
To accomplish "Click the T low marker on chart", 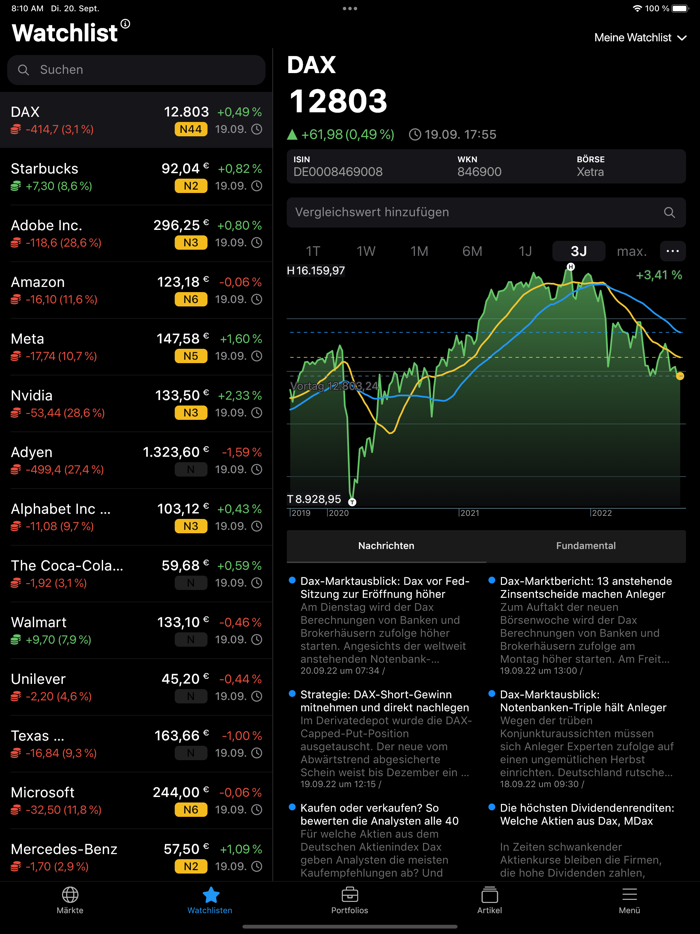I will 352,502.
